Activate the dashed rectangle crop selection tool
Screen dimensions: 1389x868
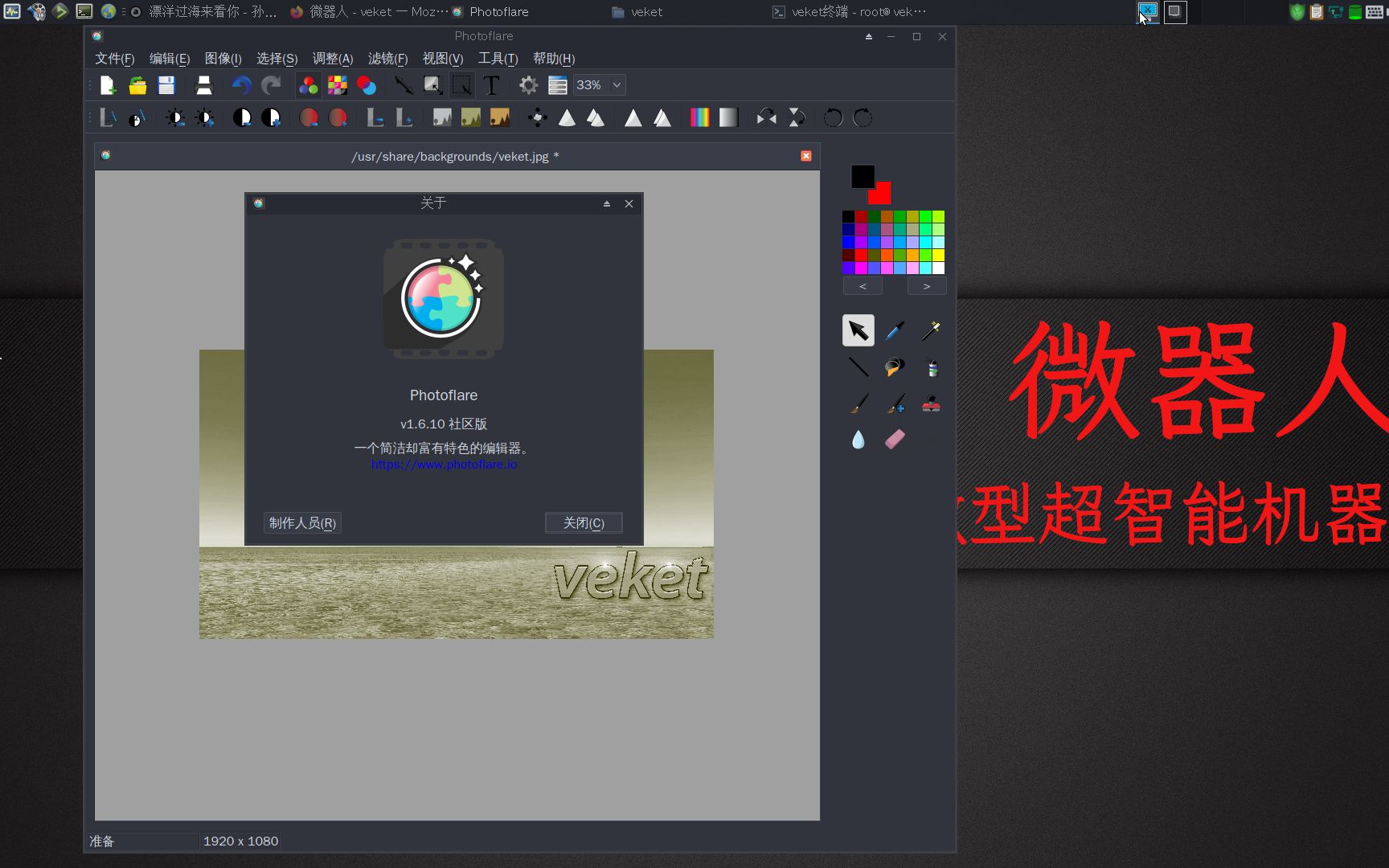(461, 85)
